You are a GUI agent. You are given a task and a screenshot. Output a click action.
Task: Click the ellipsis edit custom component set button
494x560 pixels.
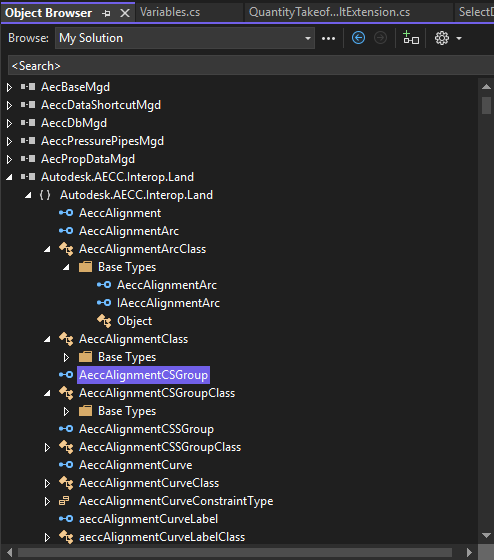(x=328, y=38)
